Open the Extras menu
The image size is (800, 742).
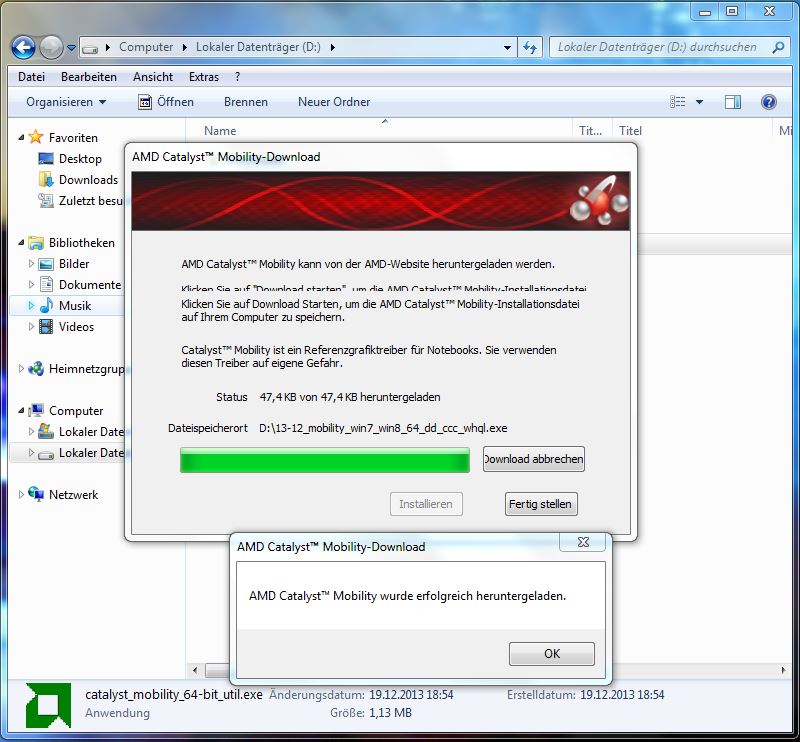pos(204,77)
